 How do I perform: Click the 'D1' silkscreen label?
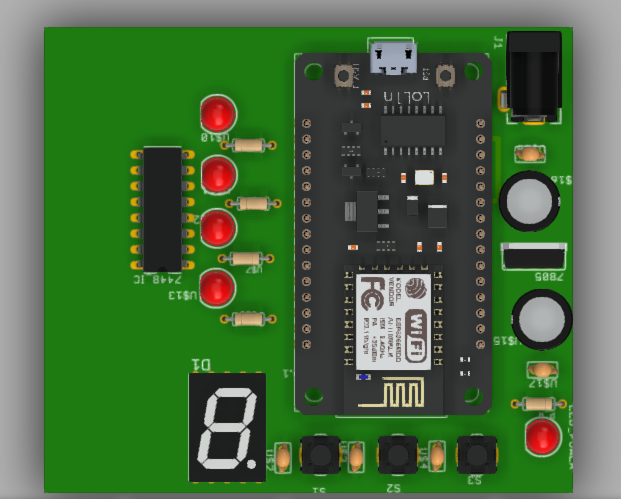click(201, 365)
